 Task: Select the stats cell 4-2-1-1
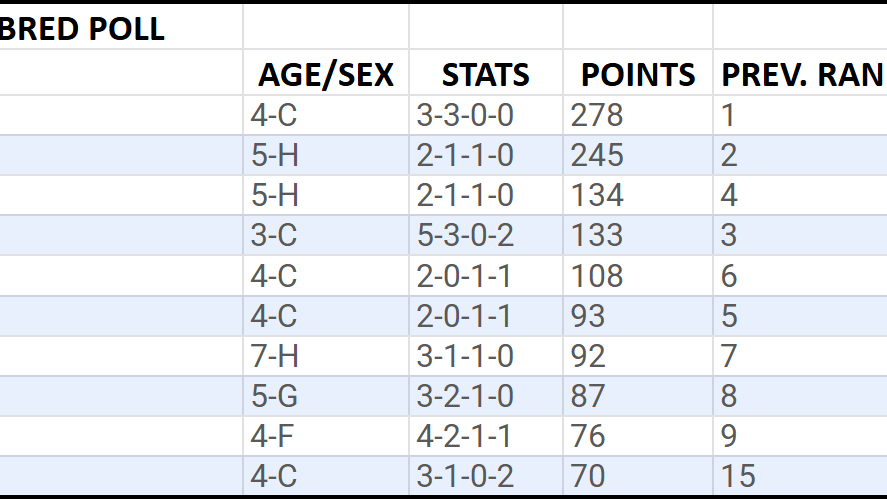point(486,437)
